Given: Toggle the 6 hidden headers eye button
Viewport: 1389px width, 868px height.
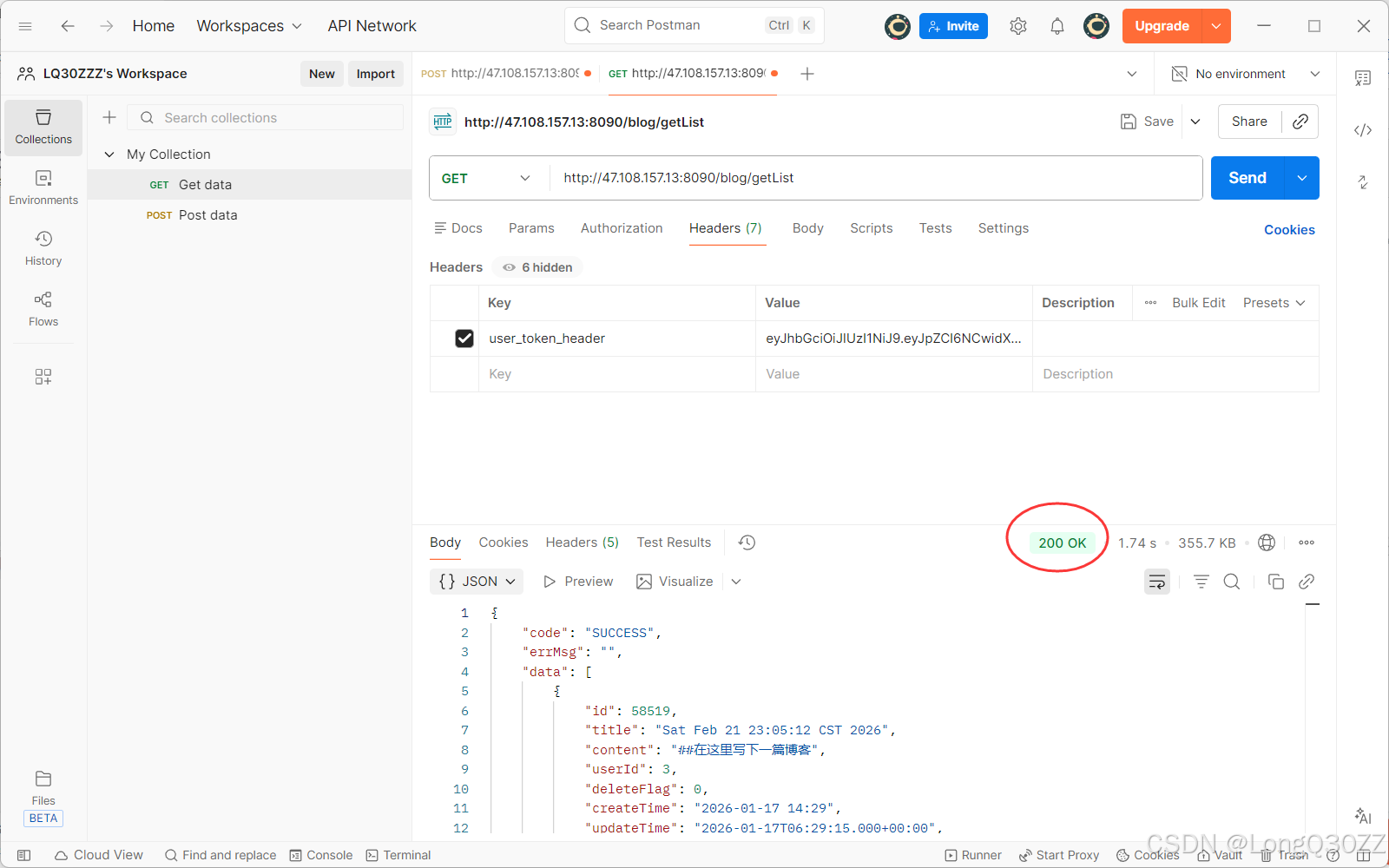Looking at the screenshot, I should coord(537,267).
